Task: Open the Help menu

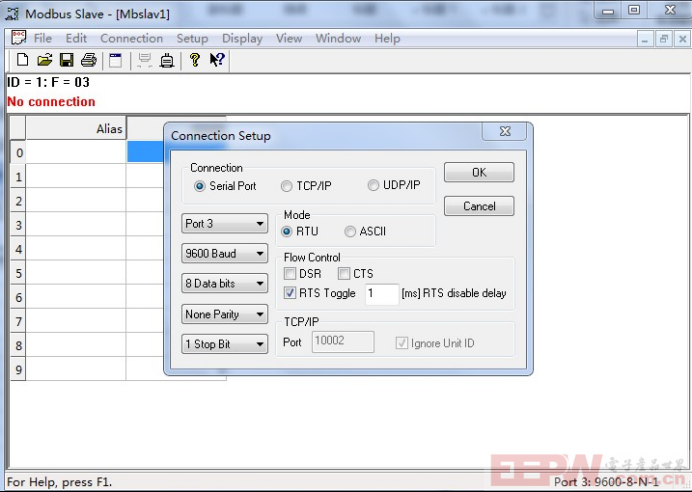Action: (387, 38)
